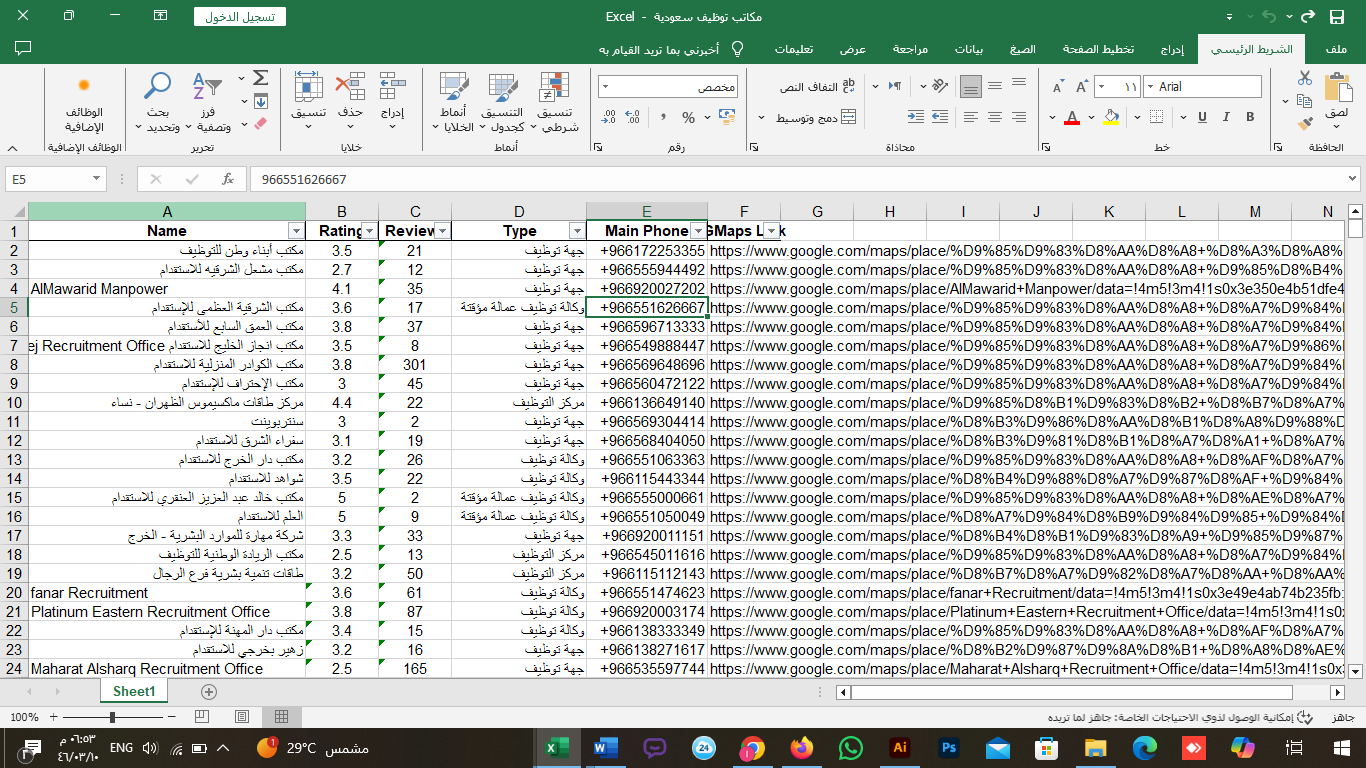Viewport: 1366px width, 768px height.
Task: Expand the Arial font name dropdown
Action: pyautogui.click(x=1149, y=87)
